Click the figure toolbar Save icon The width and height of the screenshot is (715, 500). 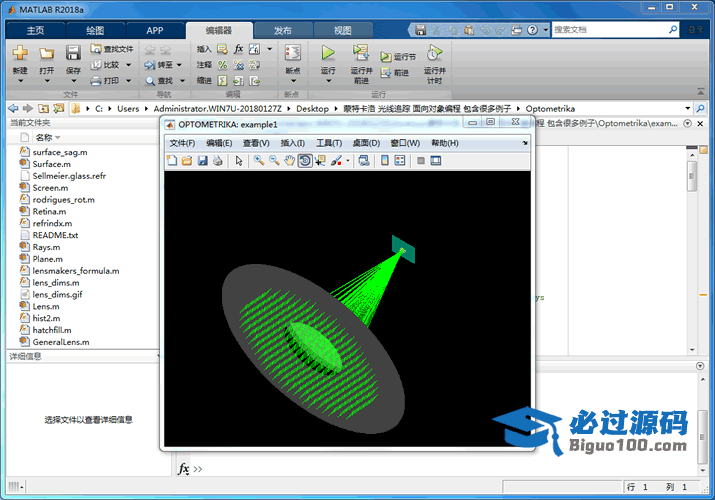(x=202, y=160)
